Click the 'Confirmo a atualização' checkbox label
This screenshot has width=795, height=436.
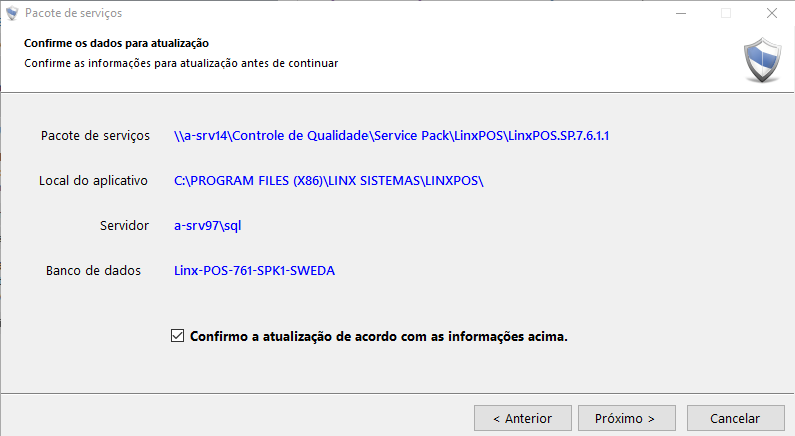point(378,337)
